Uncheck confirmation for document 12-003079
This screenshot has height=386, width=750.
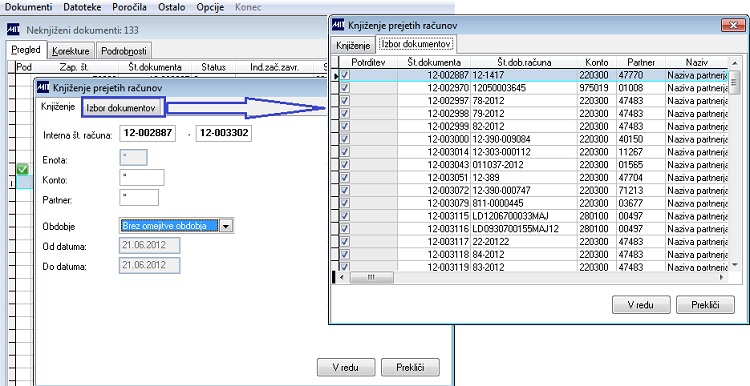[x=344, y=203]
